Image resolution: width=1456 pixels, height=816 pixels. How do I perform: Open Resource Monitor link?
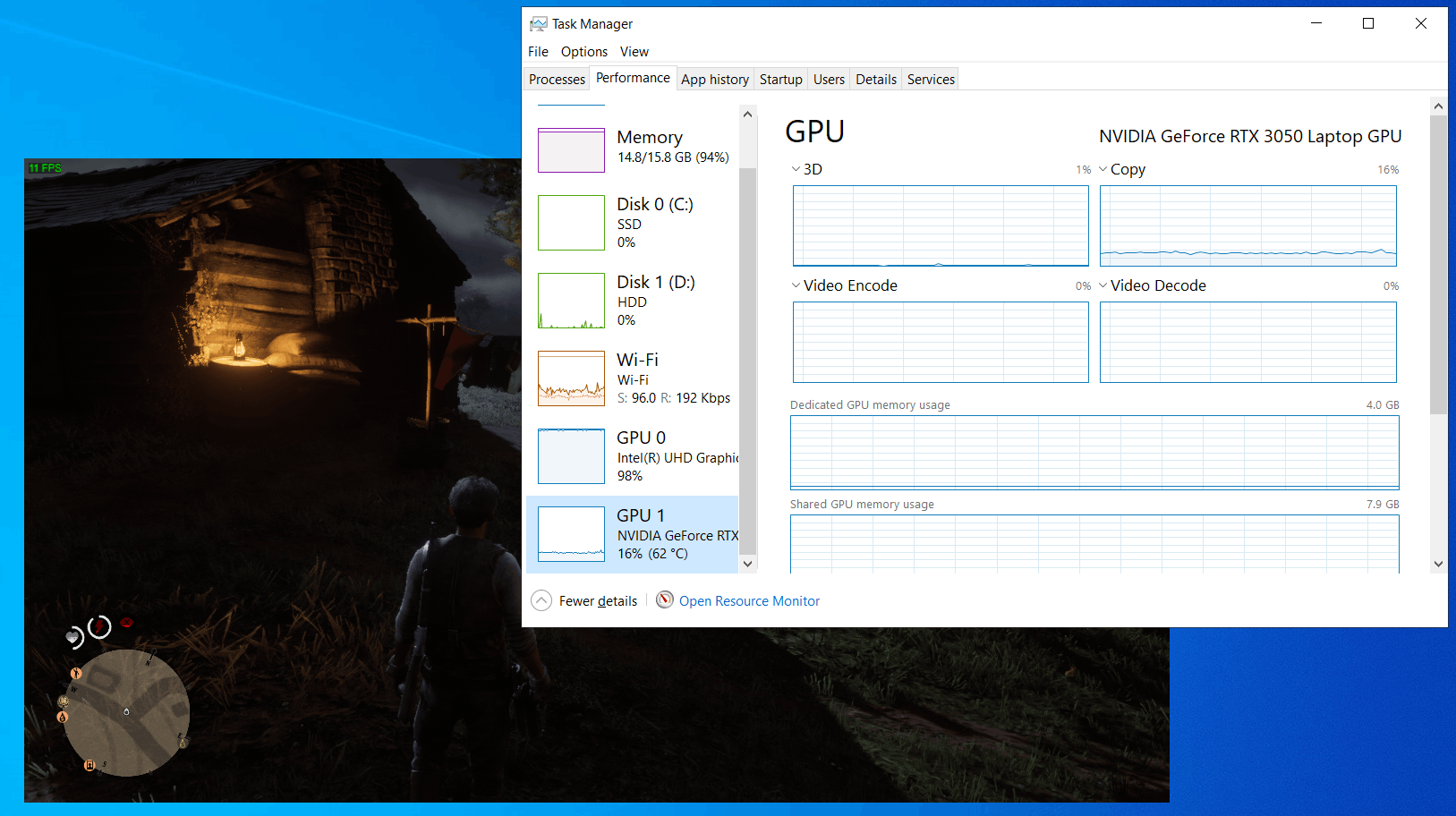749,601
